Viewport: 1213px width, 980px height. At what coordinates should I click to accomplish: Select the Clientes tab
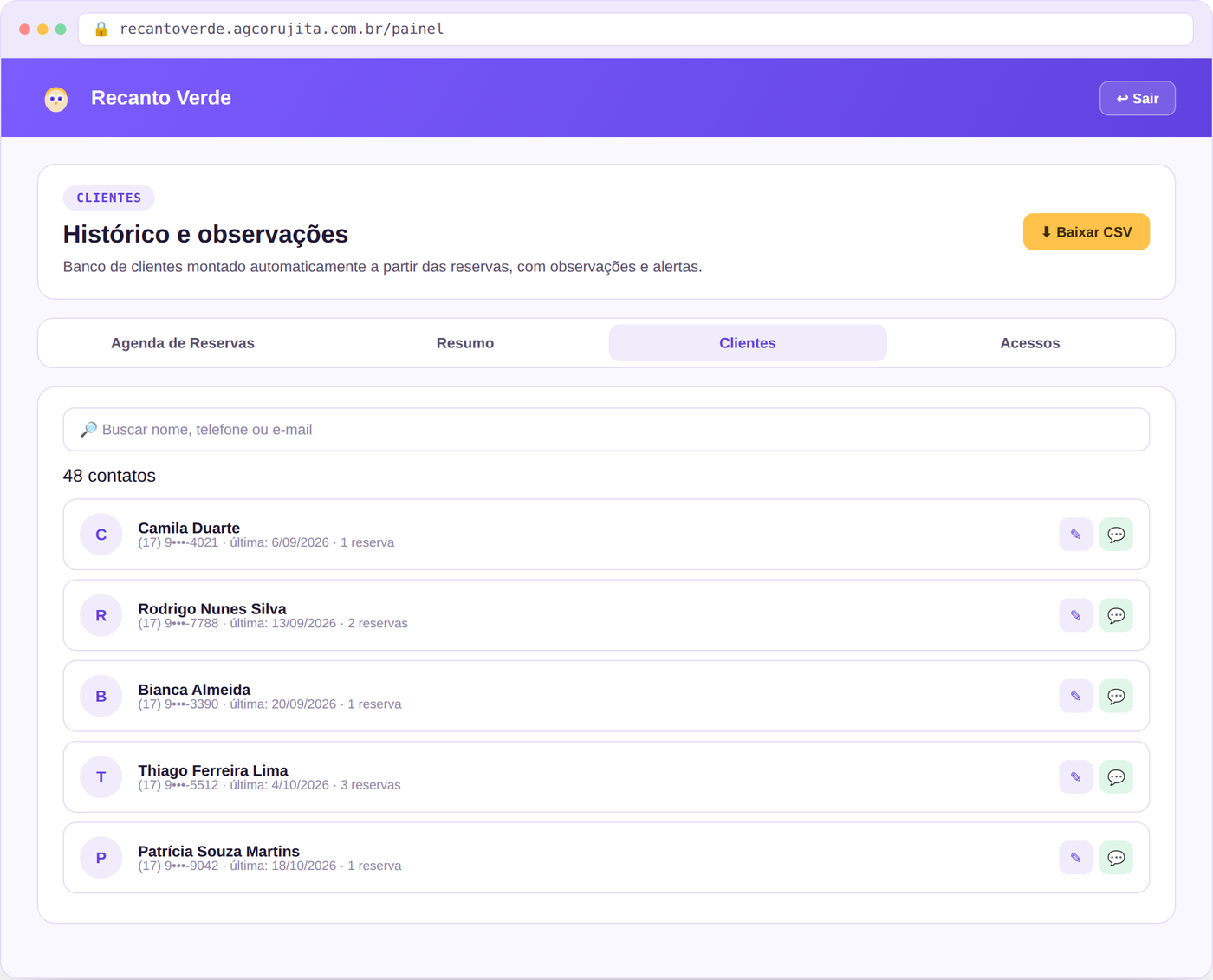748,343
